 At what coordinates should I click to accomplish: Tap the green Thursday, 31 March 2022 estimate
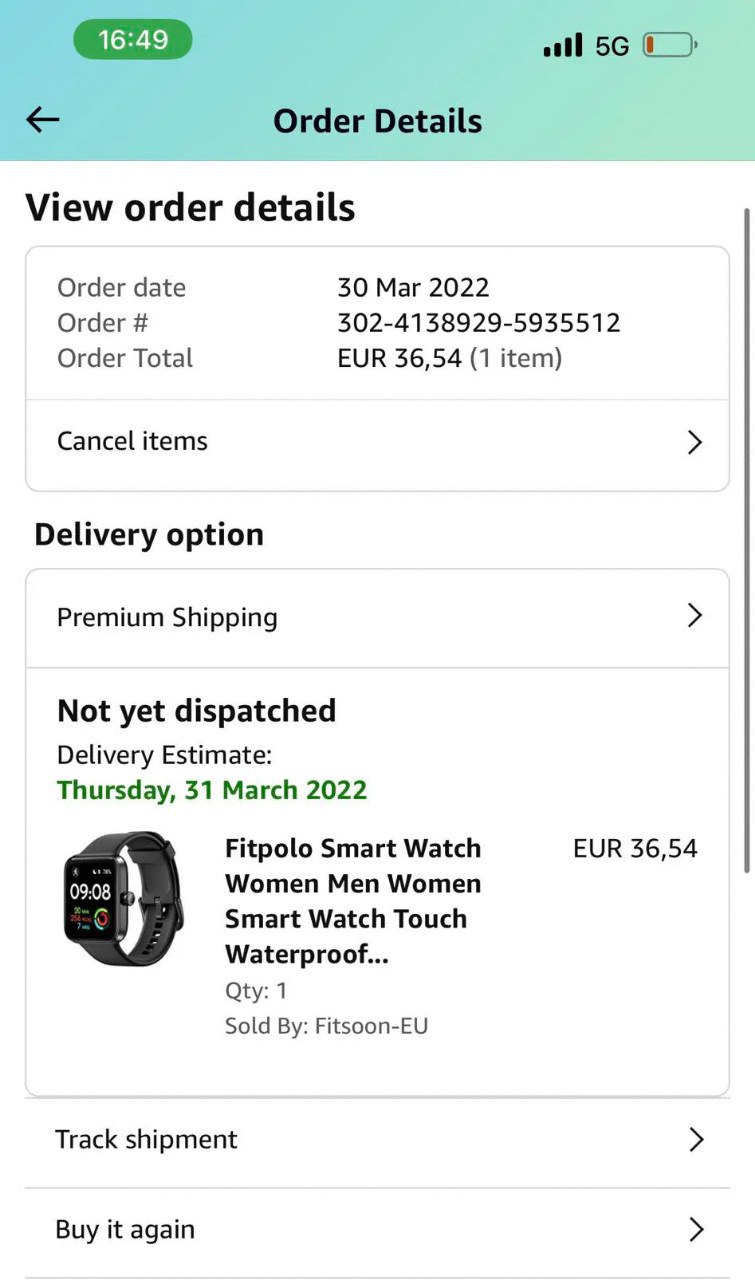pos(212,790)
